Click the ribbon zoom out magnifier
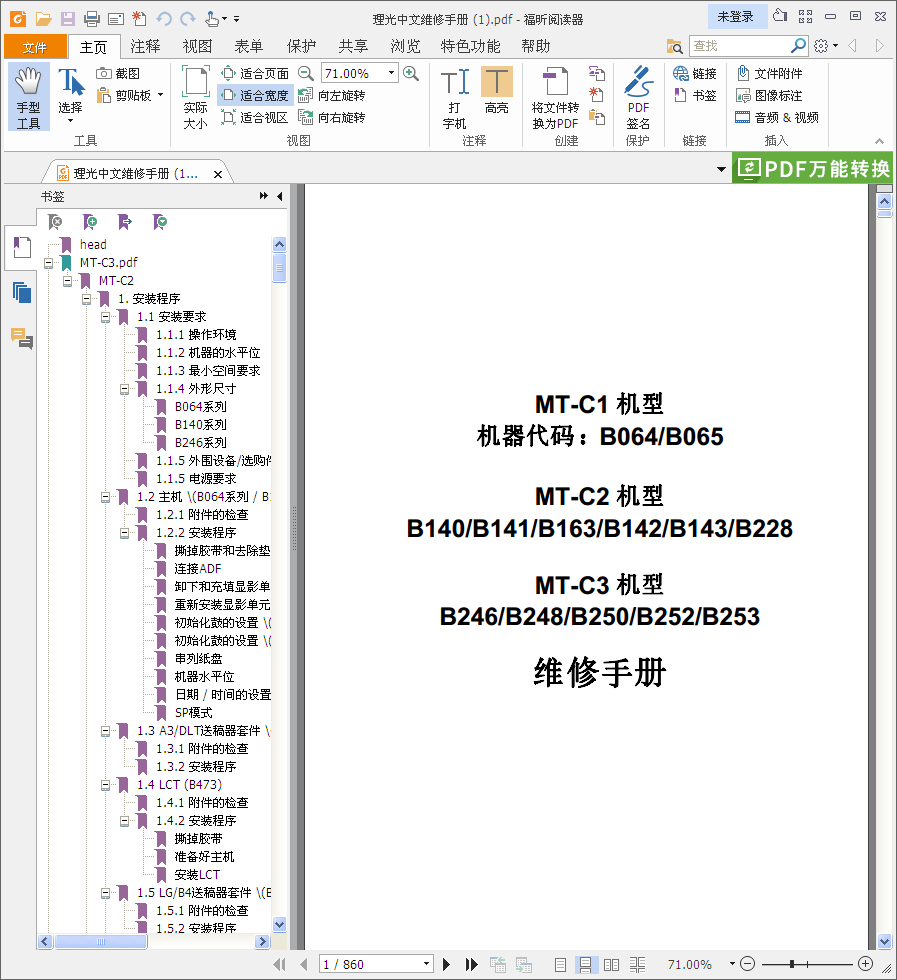The width and height of the screenshot is (897, 980). click(x=306, y=74)
